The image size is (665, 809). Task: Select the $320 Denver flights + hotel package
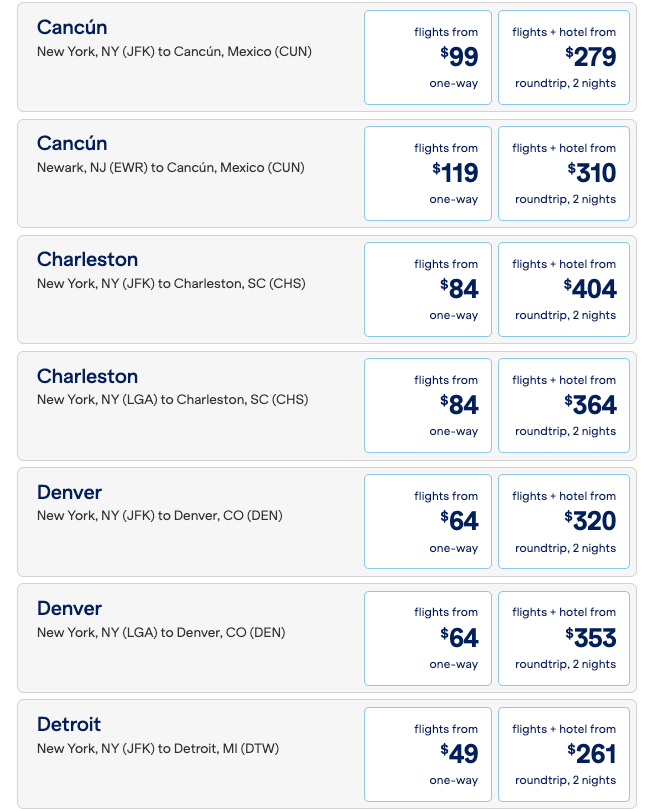coord(563,521)
